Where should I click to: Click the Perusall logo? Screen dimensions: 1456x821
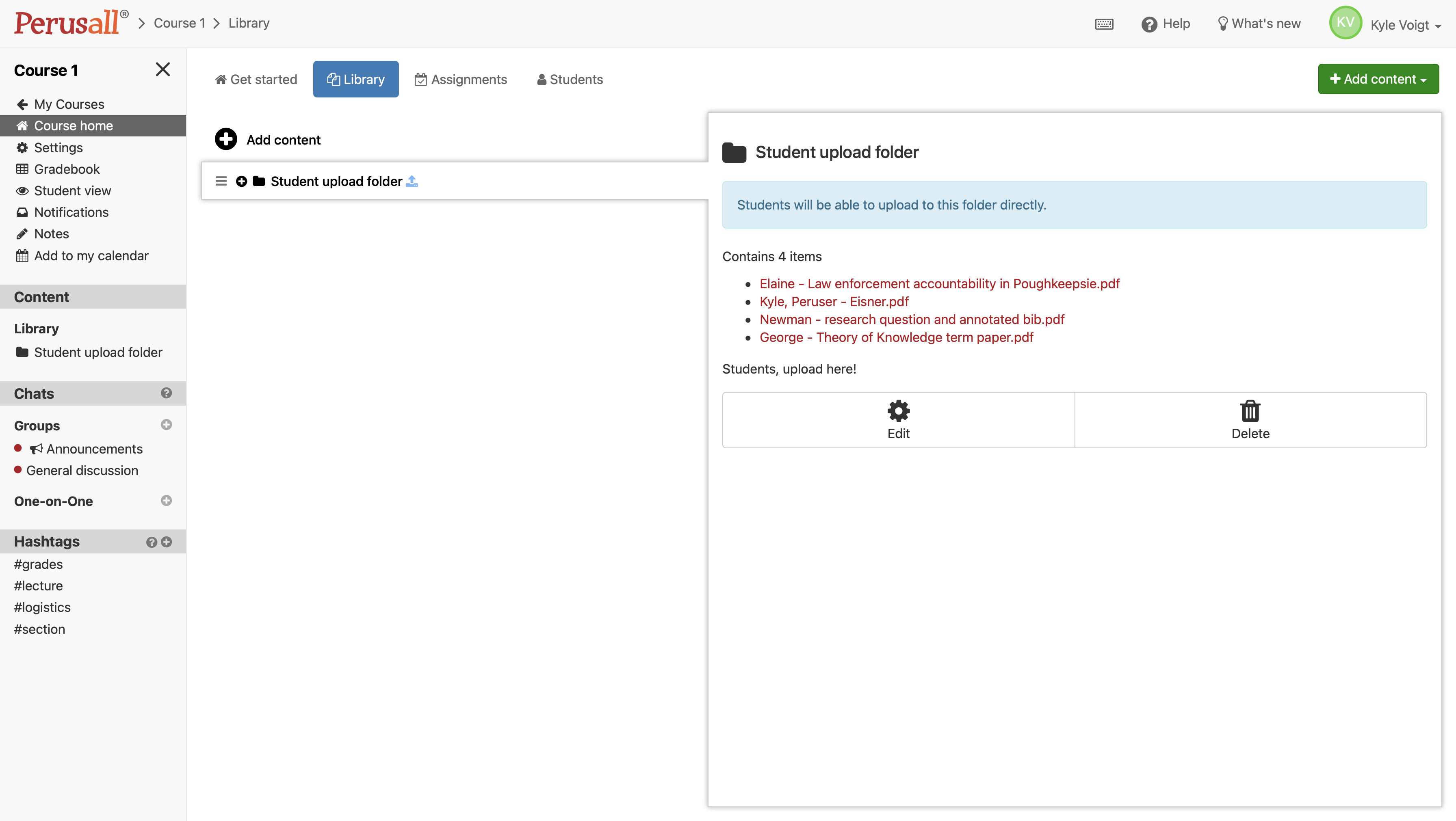[x=71, y=23]
